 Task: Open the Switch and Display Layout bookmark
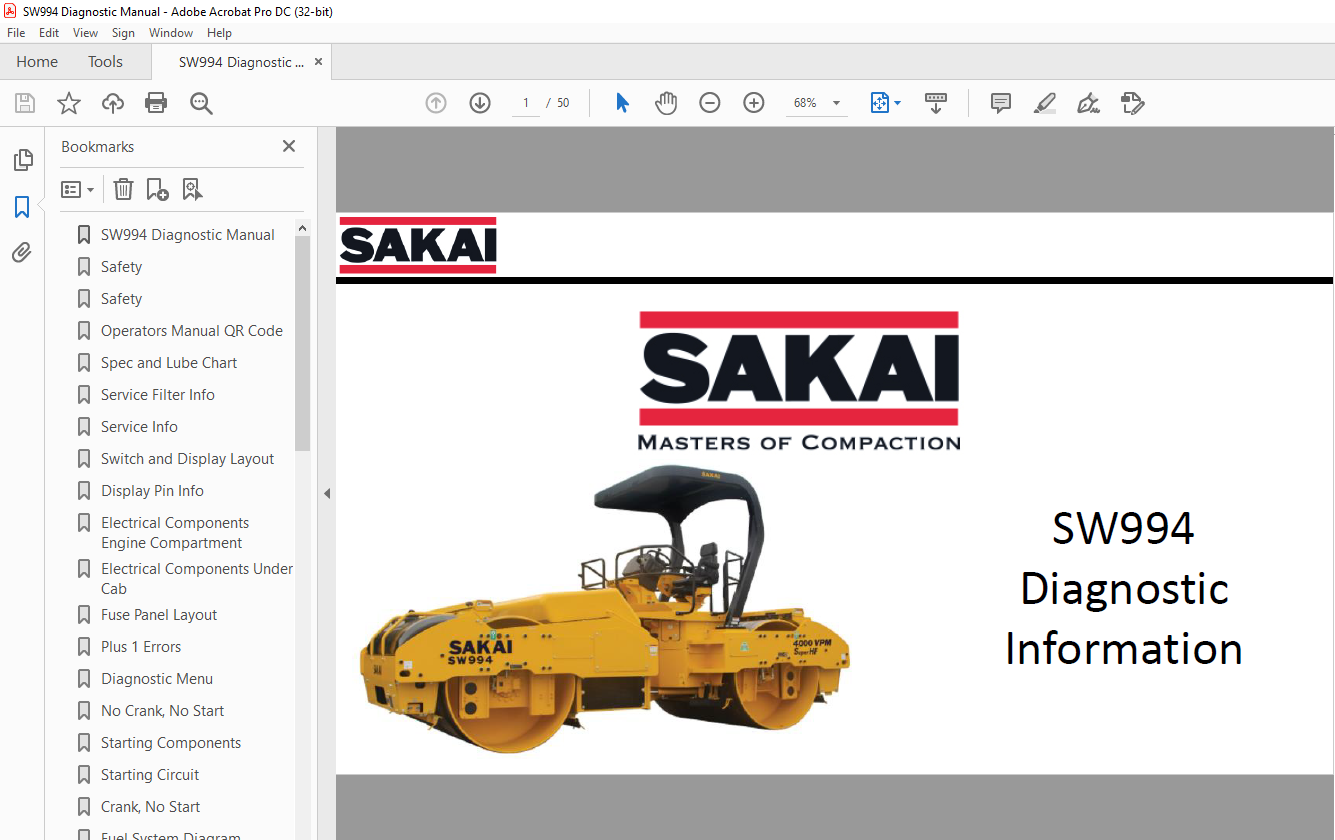pyautogui.click(x=187, y=459)
